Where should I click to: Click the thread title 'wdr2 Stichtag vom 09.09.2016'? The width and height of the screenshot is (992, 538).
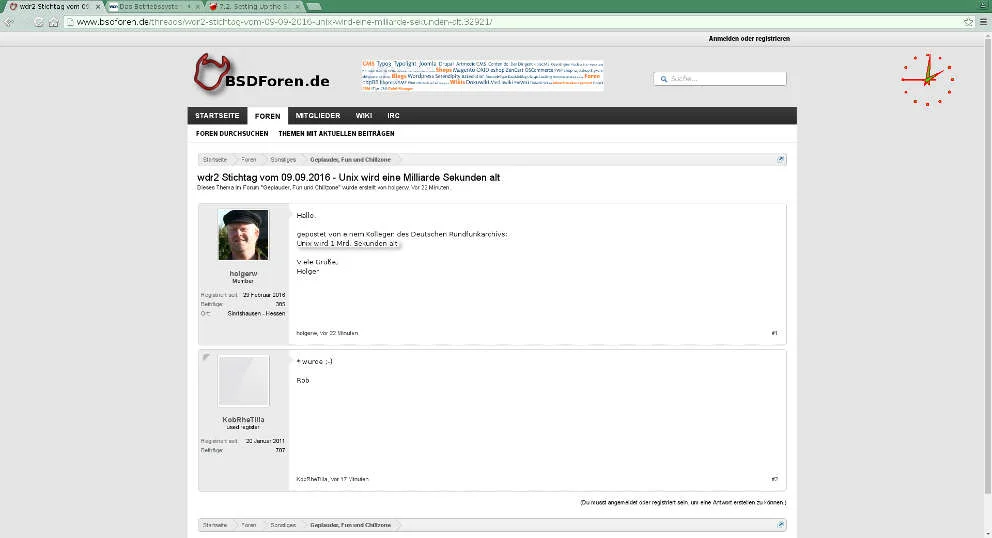(x=349, y=177)
